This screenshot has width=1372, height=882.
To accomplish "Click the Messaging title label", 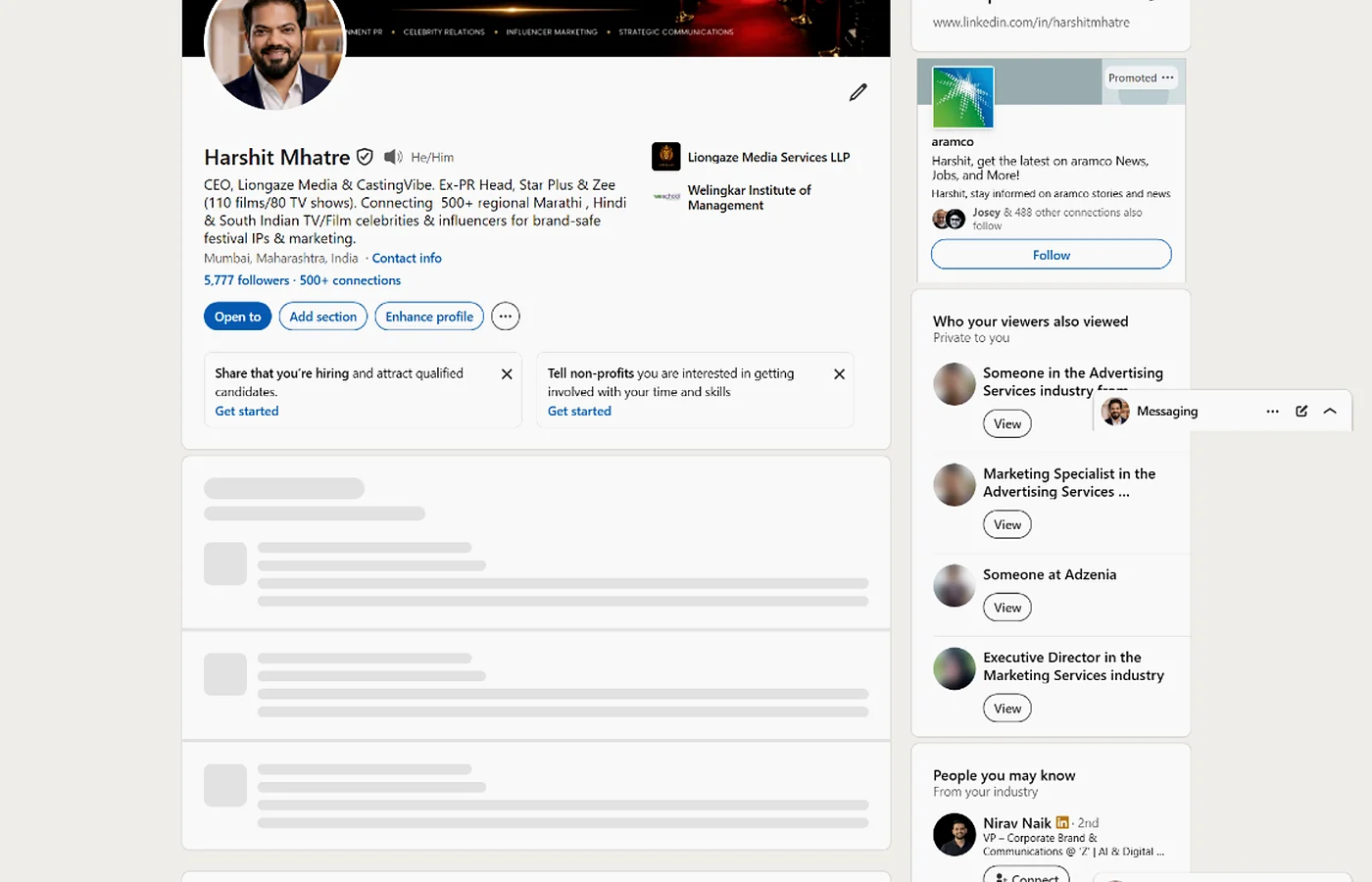I will [1167, 412].
